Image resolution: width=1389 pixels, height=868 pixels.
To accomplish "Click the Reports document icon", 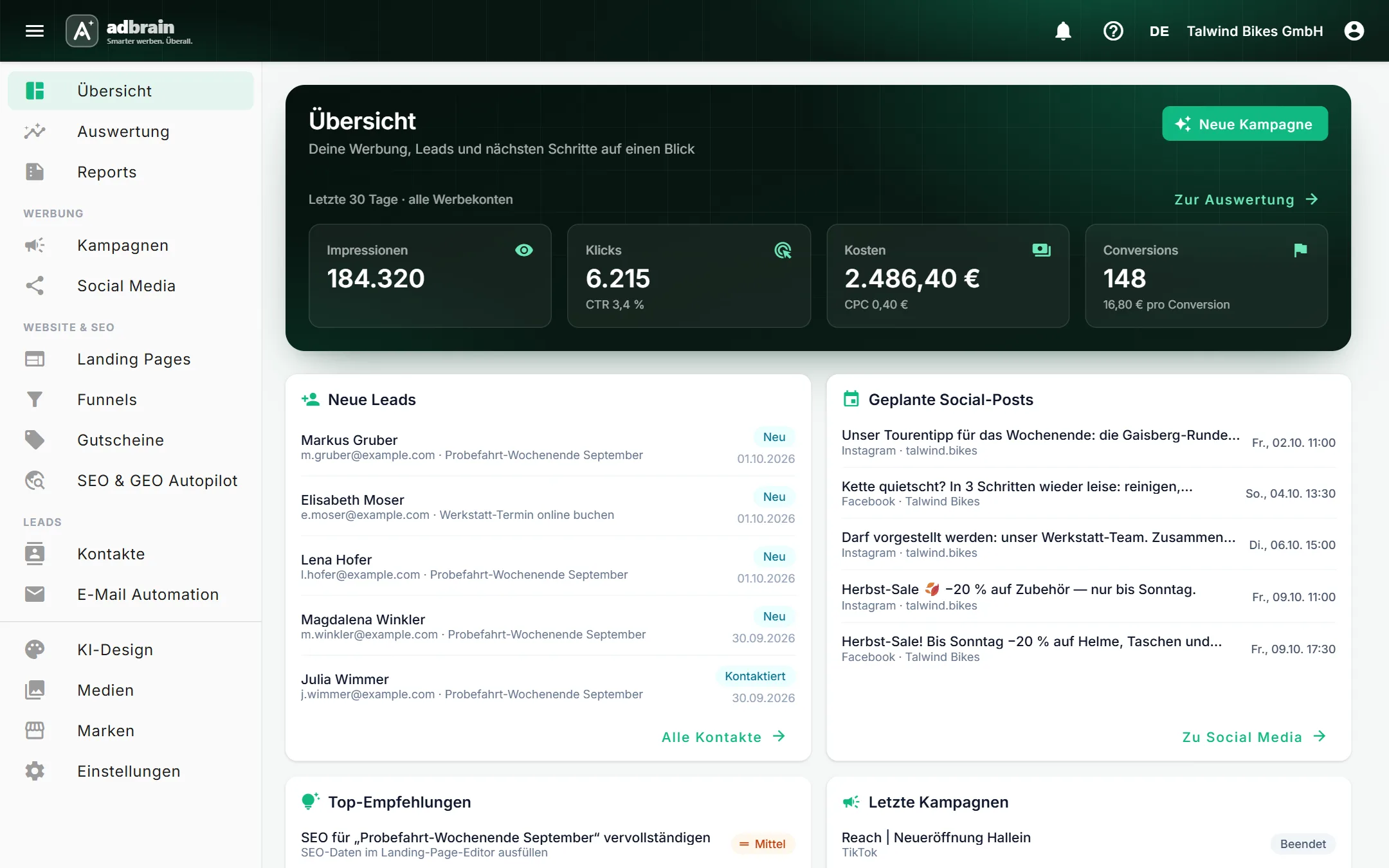I will point(35,172).
